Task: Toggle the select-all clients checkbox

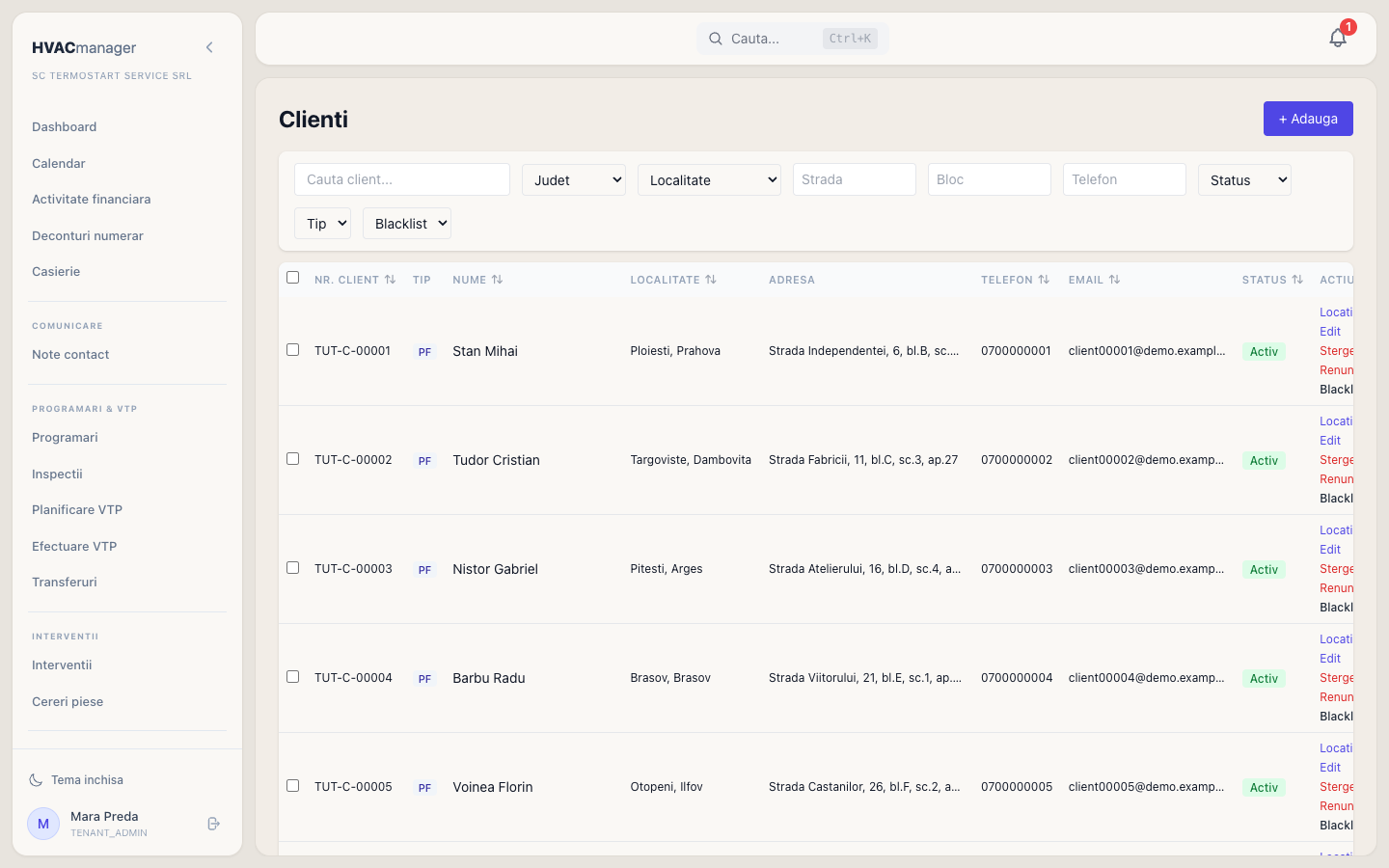Action: tap(293, 278)
